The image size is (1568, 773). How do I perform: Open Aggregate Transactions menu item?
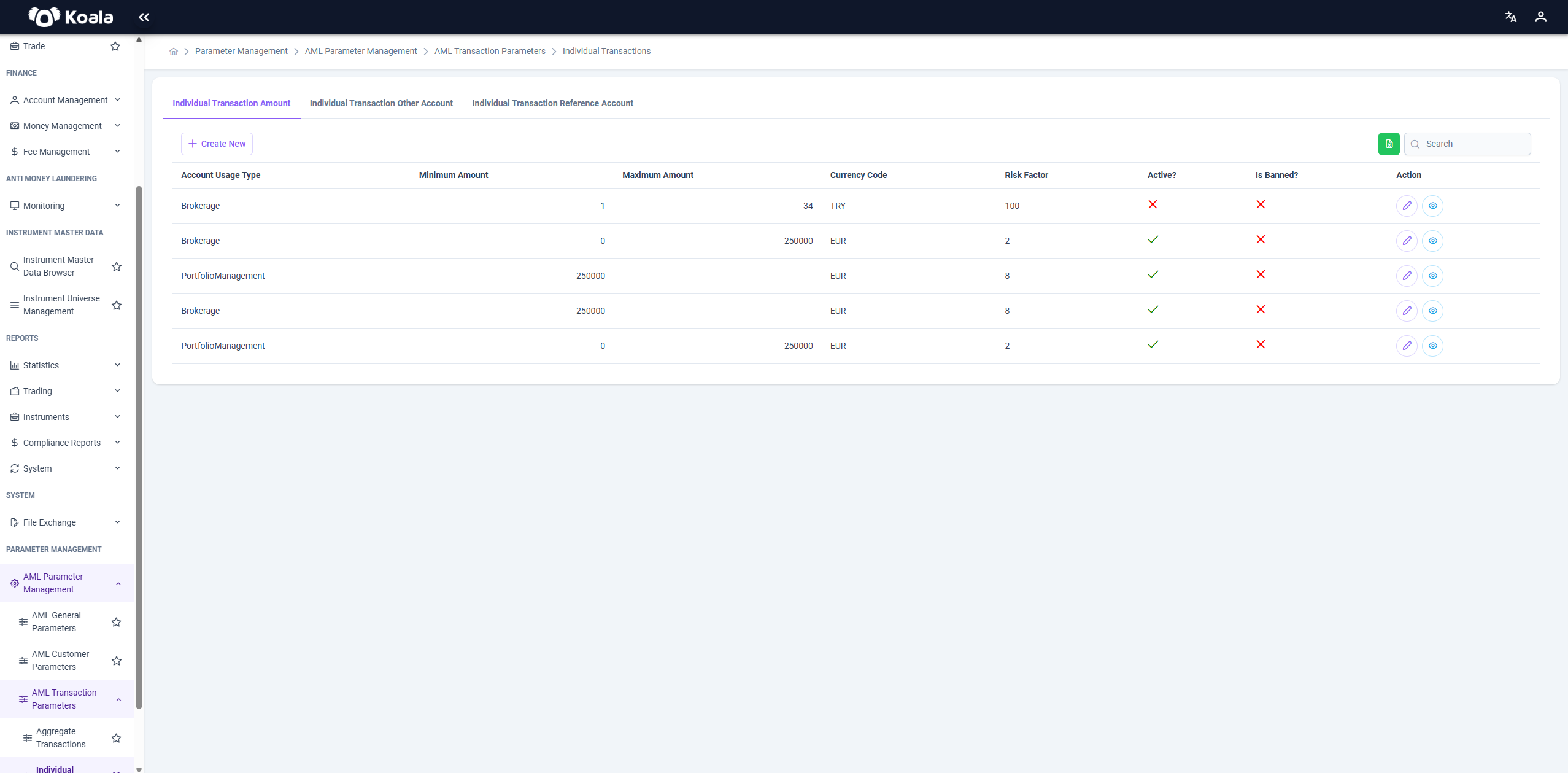tap(61, 738)
